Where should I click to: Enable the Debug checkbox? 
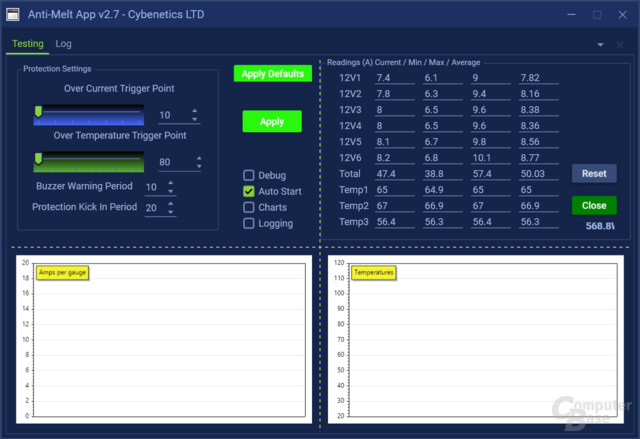[249, 175]
